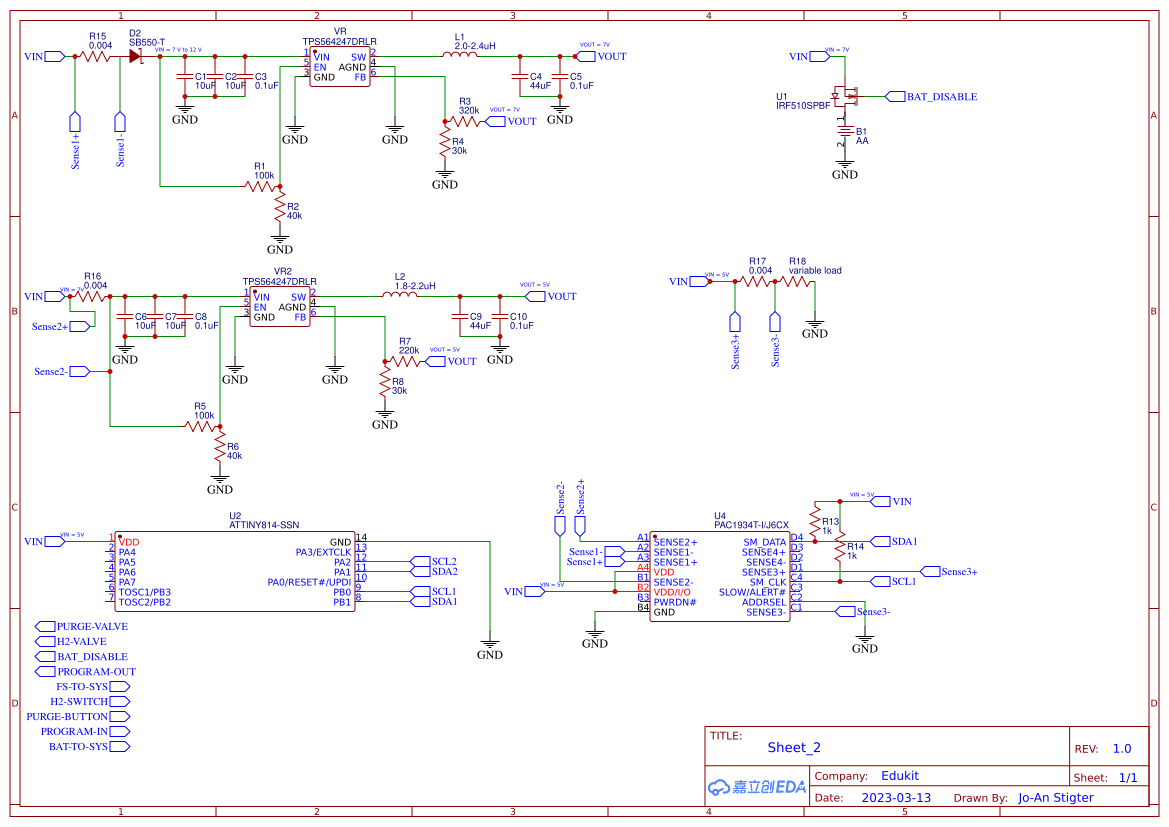
Task: Click the Jo-An Stigter drawn-by field
Action: 1056,797
